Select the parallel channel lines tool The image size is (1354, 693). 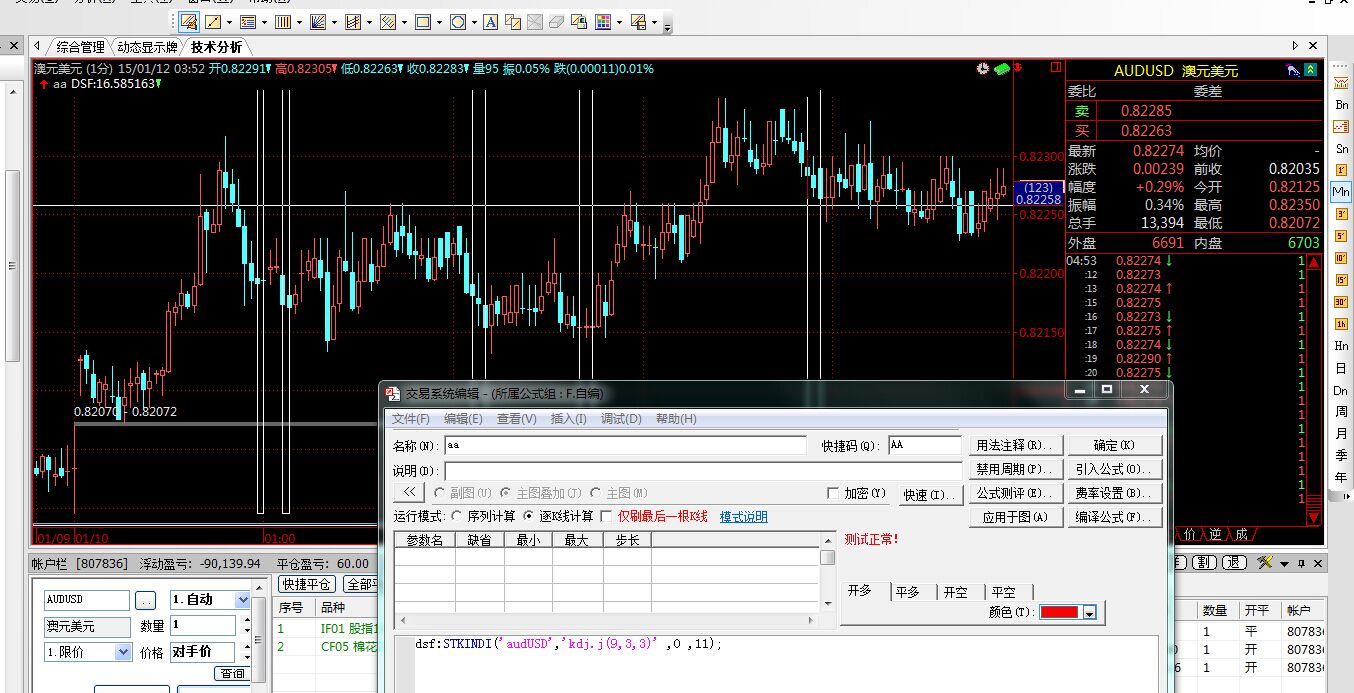click(352, 22)
